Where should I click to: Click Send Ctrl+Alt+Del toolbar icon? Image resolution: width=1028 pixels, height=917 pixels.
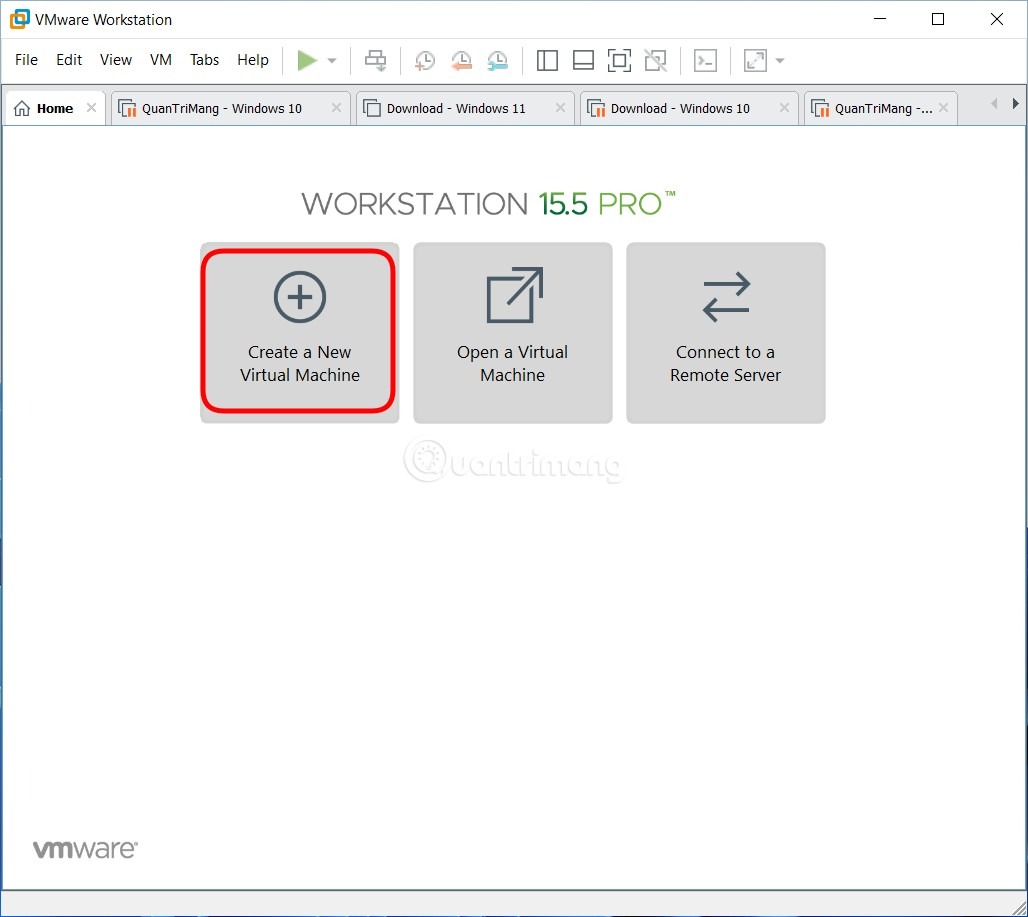point(376,60)
